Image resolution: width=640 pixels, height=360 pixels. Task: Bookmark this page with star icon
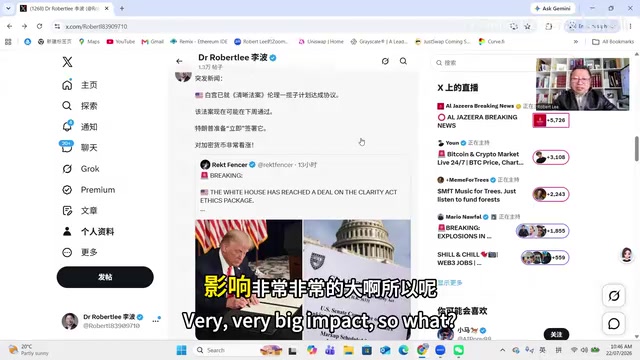click(x=527, y=27)
